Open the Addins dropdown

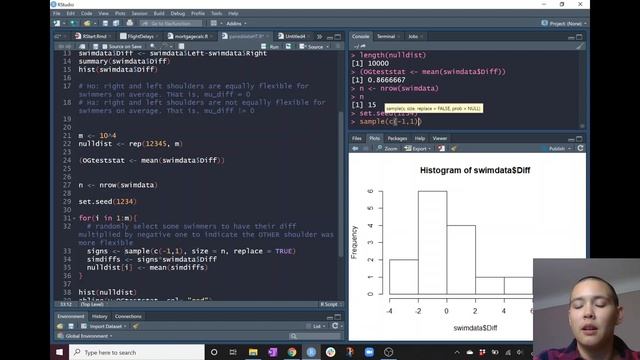236,24
